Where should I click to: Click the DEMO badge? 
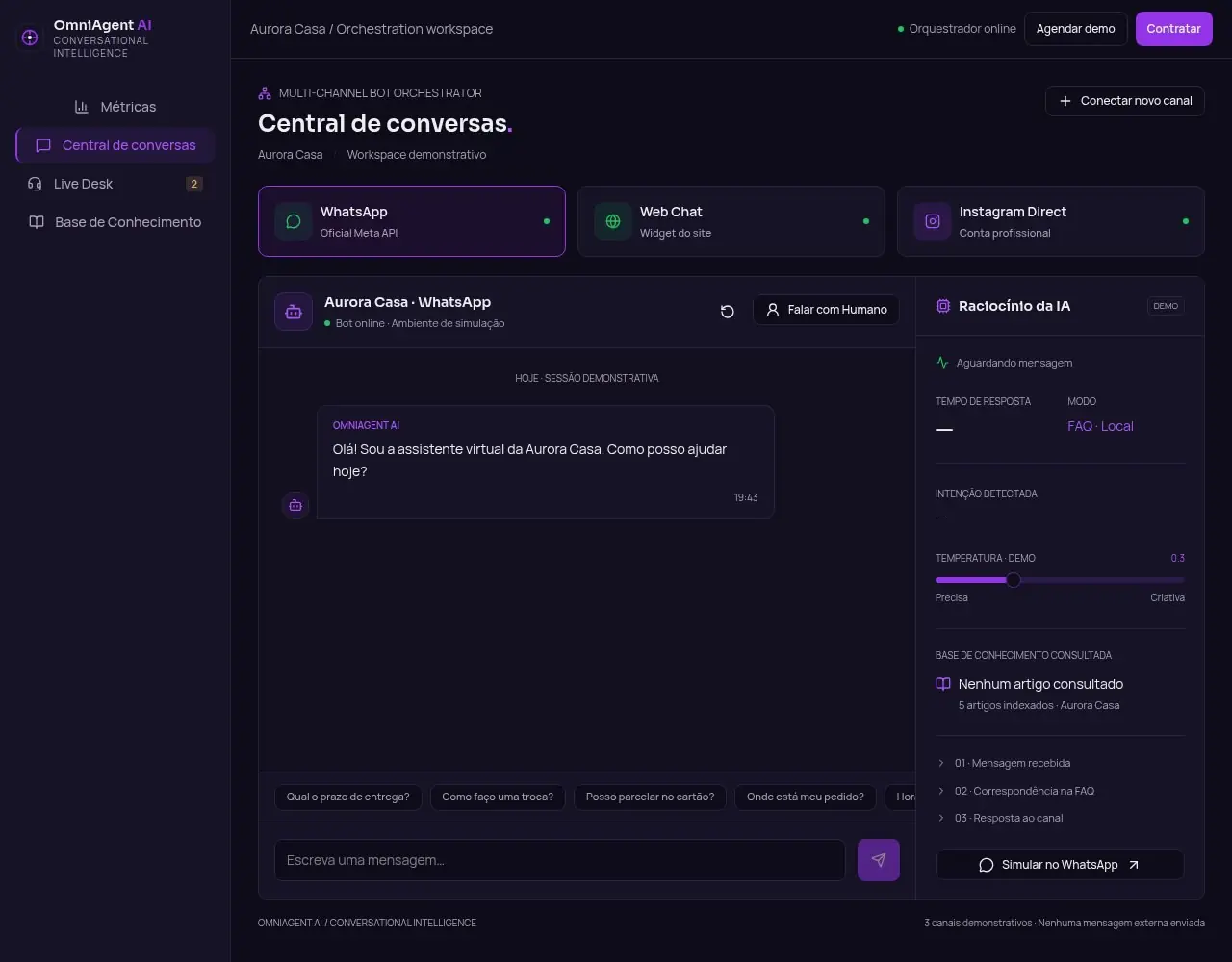click(1166, 306)
